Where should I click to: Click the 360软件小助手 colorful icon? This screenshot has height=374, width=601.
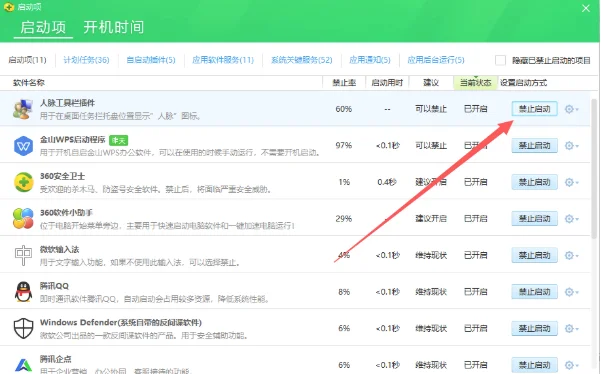[x=23, y=218]
